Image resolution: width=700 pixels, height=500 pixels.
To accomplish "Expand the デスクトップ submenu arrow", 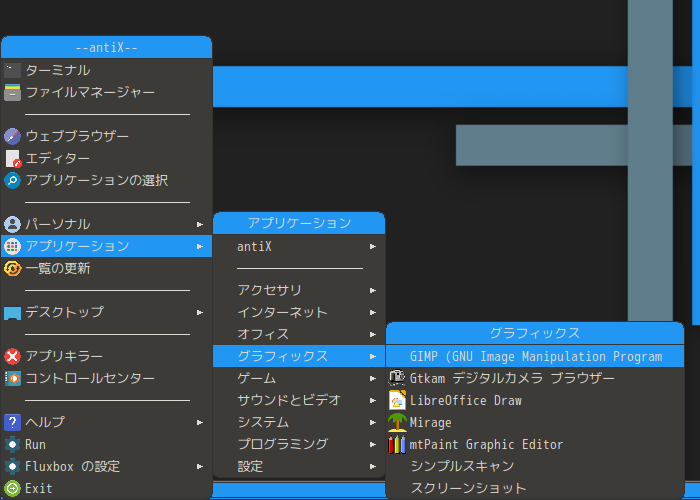I will 200,312.
